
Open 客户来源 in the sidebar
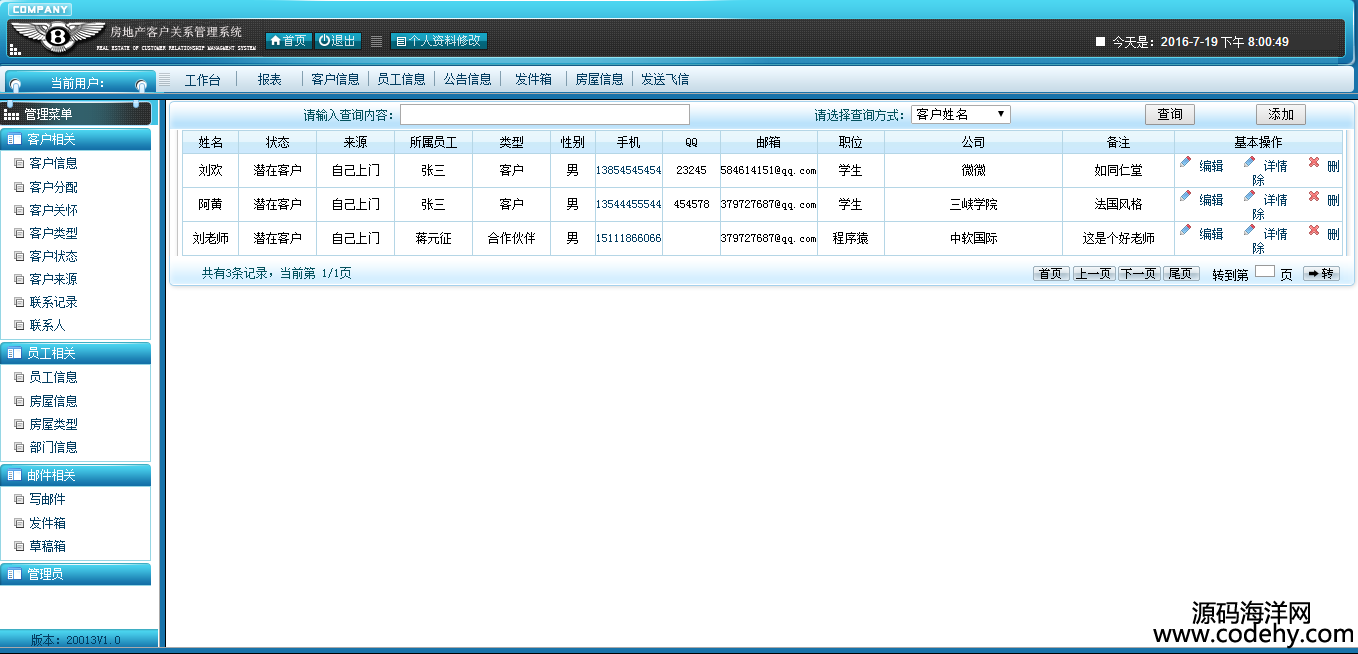coord(53,279)
